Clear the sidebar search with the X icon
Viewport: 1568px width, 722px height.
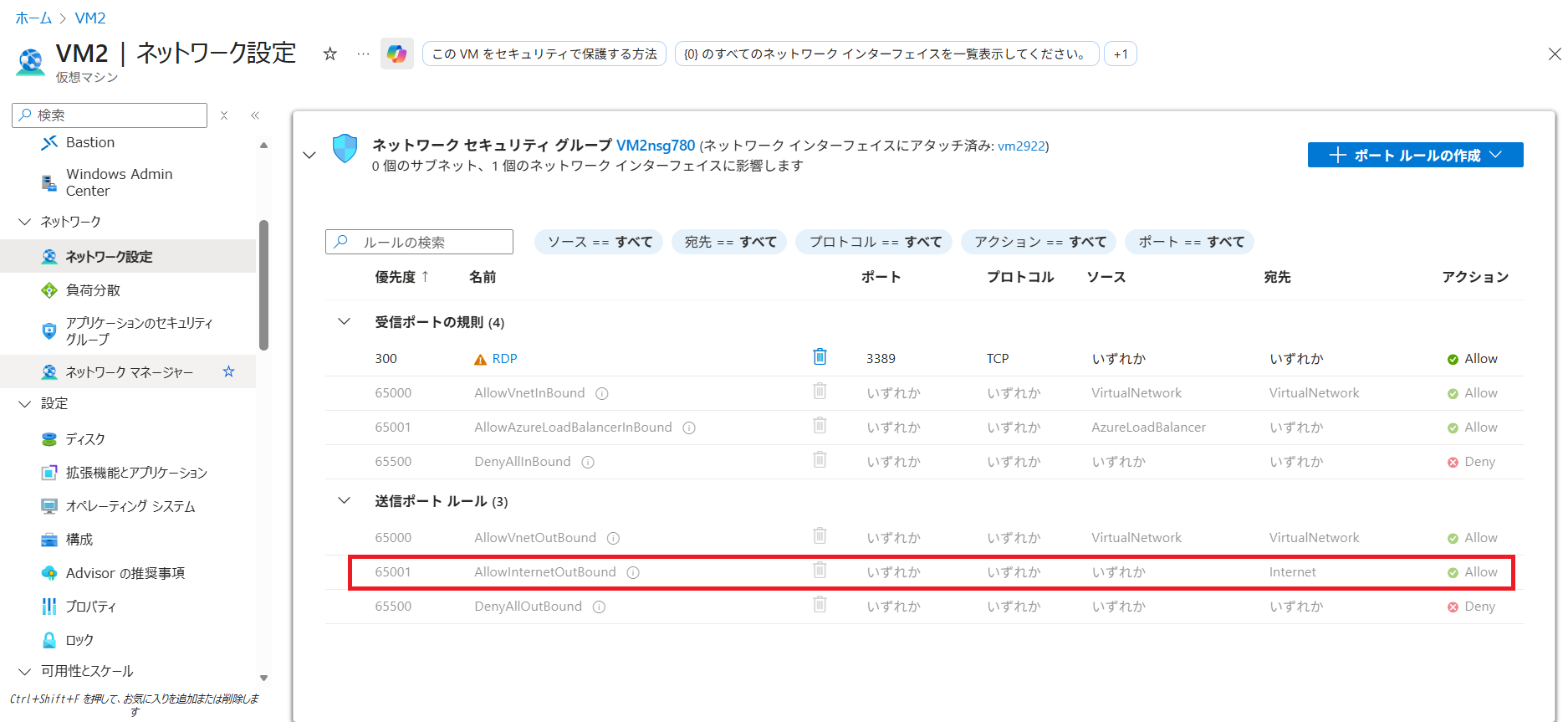pos(224,115)
